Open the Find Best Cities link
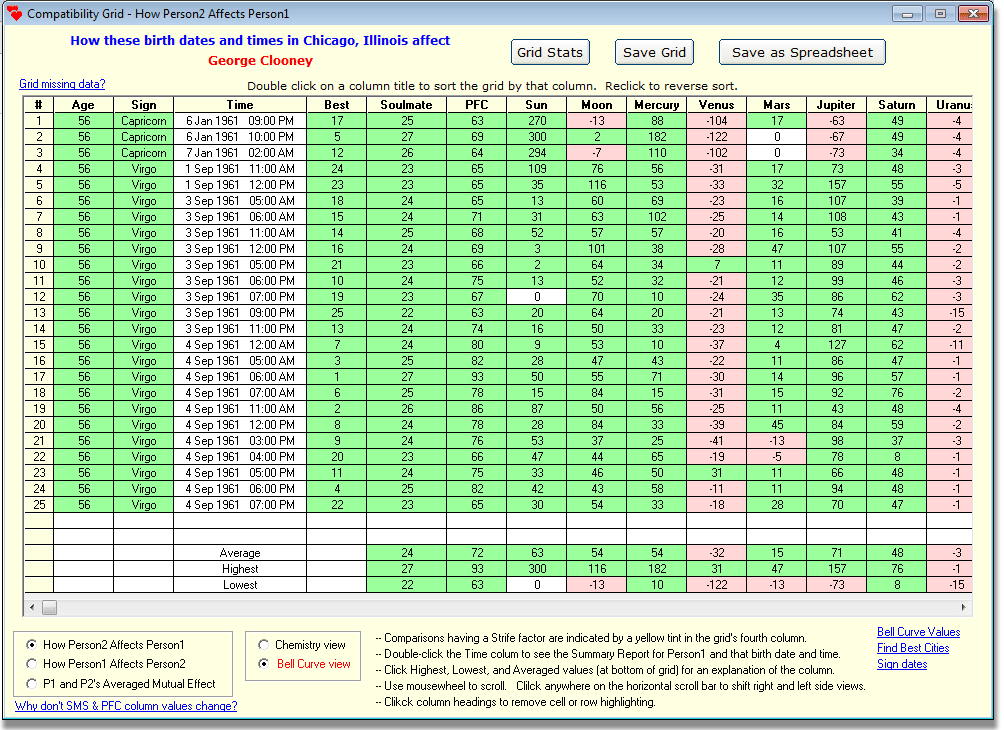The image size is (1004, 730). [x=913, y=648]
